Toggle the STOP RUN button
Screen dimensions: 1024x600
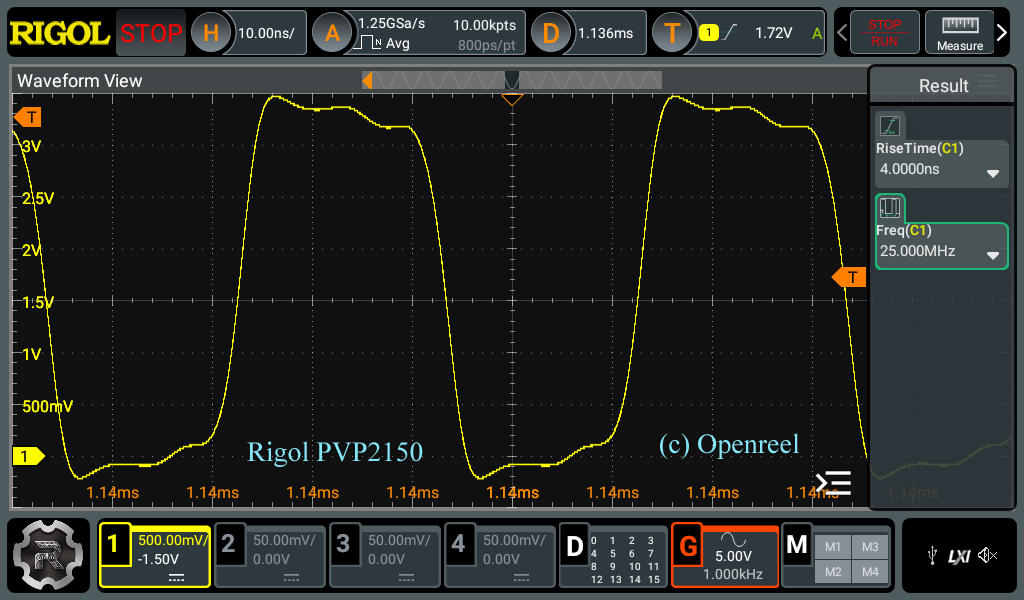click(x=884, y=33)
